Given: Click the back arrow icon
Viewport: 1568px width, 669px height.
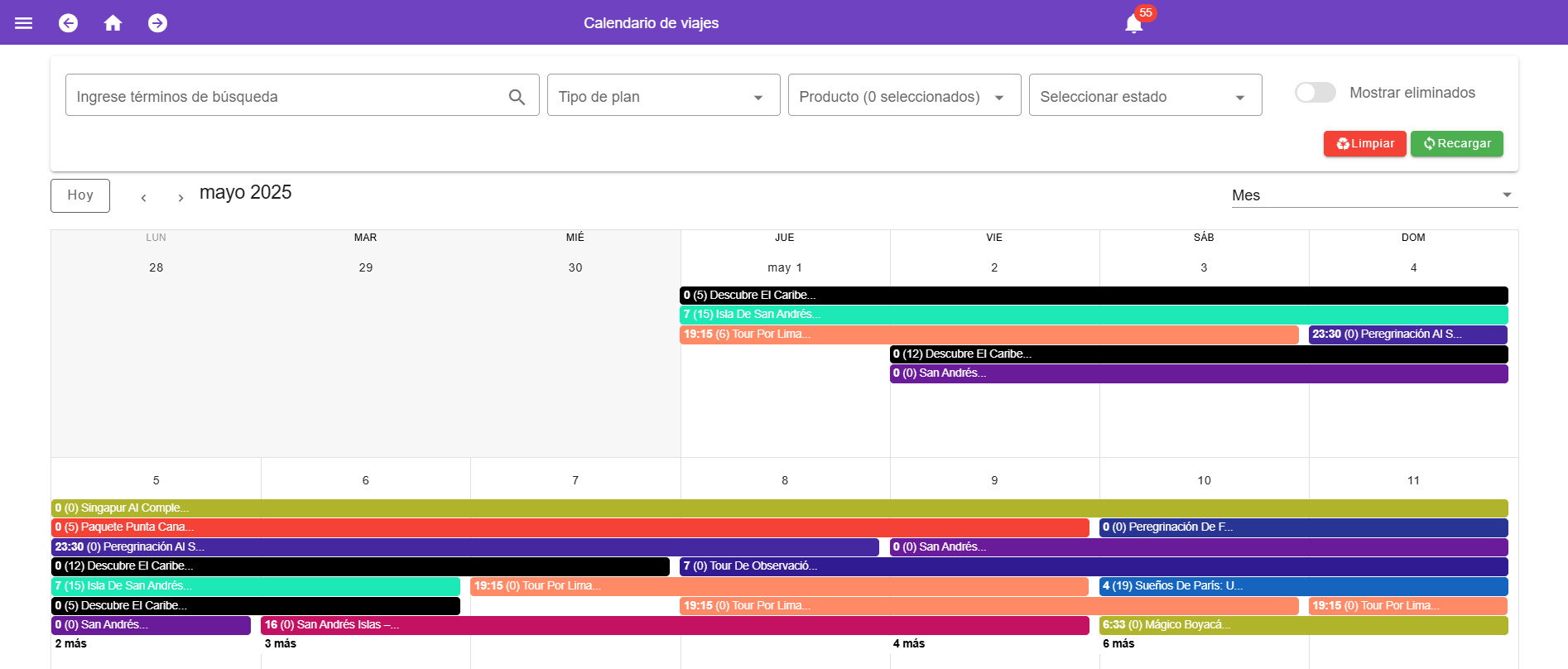Looking at the screenshot, I should (x=69, y=23).
